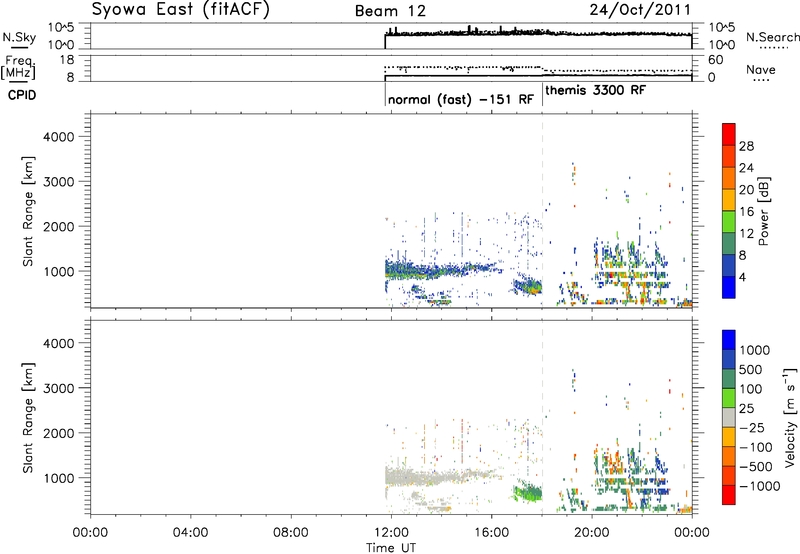800x554 pixels.
Task: Click the 'Slant Range [km]' label of Velocity panel
Action: [28, 418]
